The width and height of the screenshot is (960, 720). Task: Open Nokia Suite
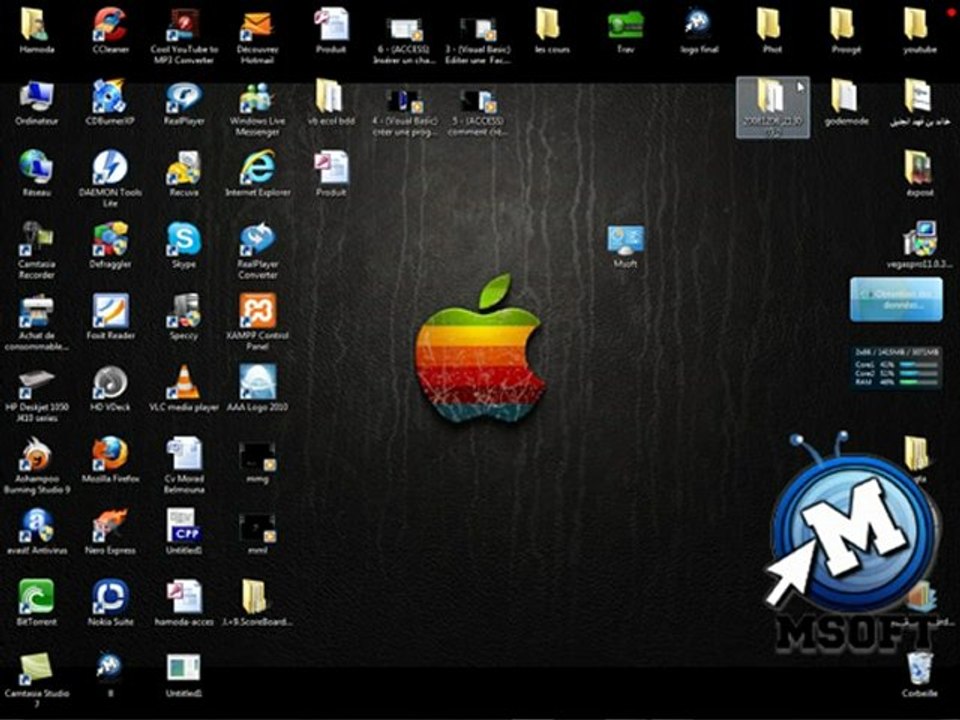coord(110,602)
